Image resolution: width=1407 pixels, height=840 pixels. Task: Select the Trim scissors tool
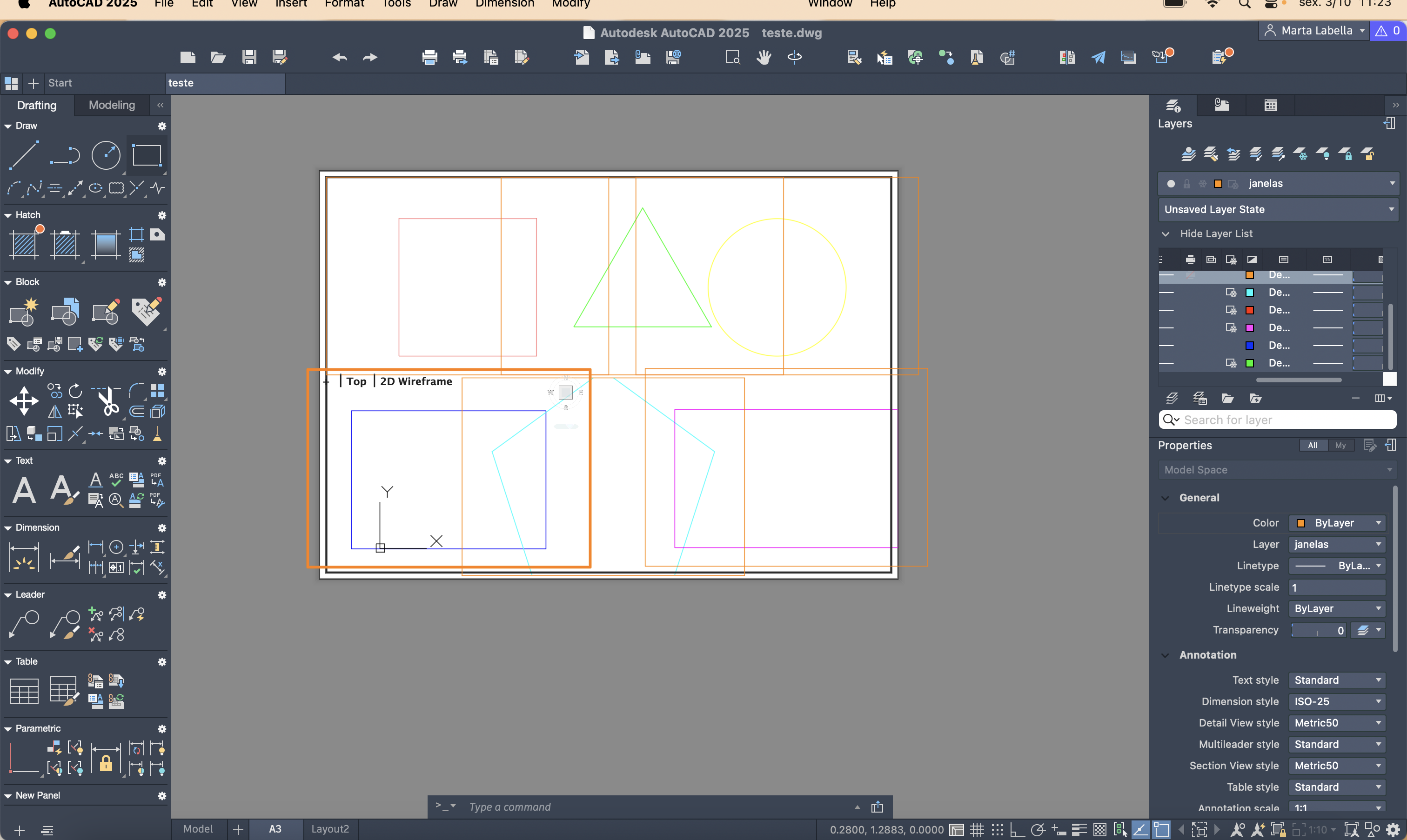click(107, 401)
